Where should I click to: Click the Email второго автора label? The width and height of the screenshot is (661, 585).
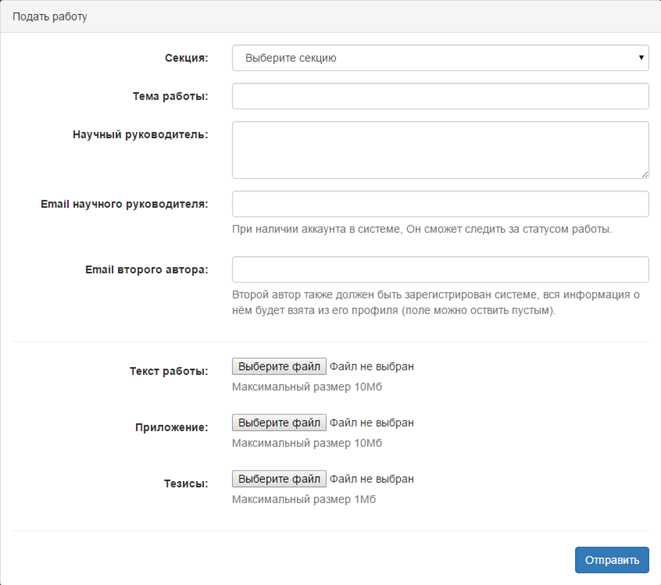click(147, 269)
